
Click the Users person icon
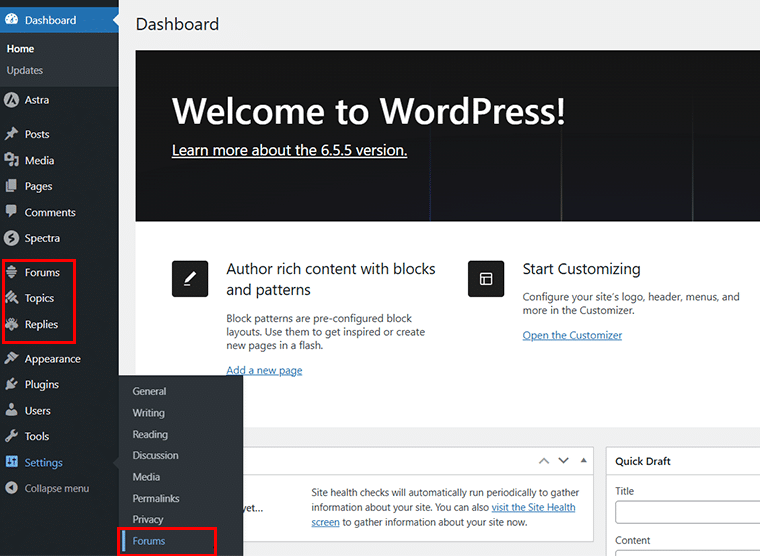tap(12, 410)
